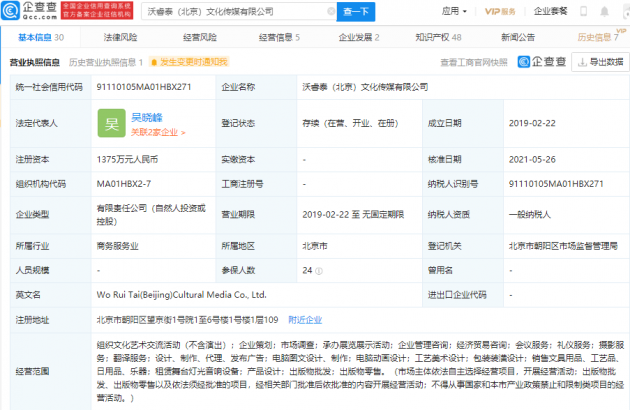This screenshot has height=410, width=630.
Task: Click the 经营范围 row label
Action: pos(32,371)
